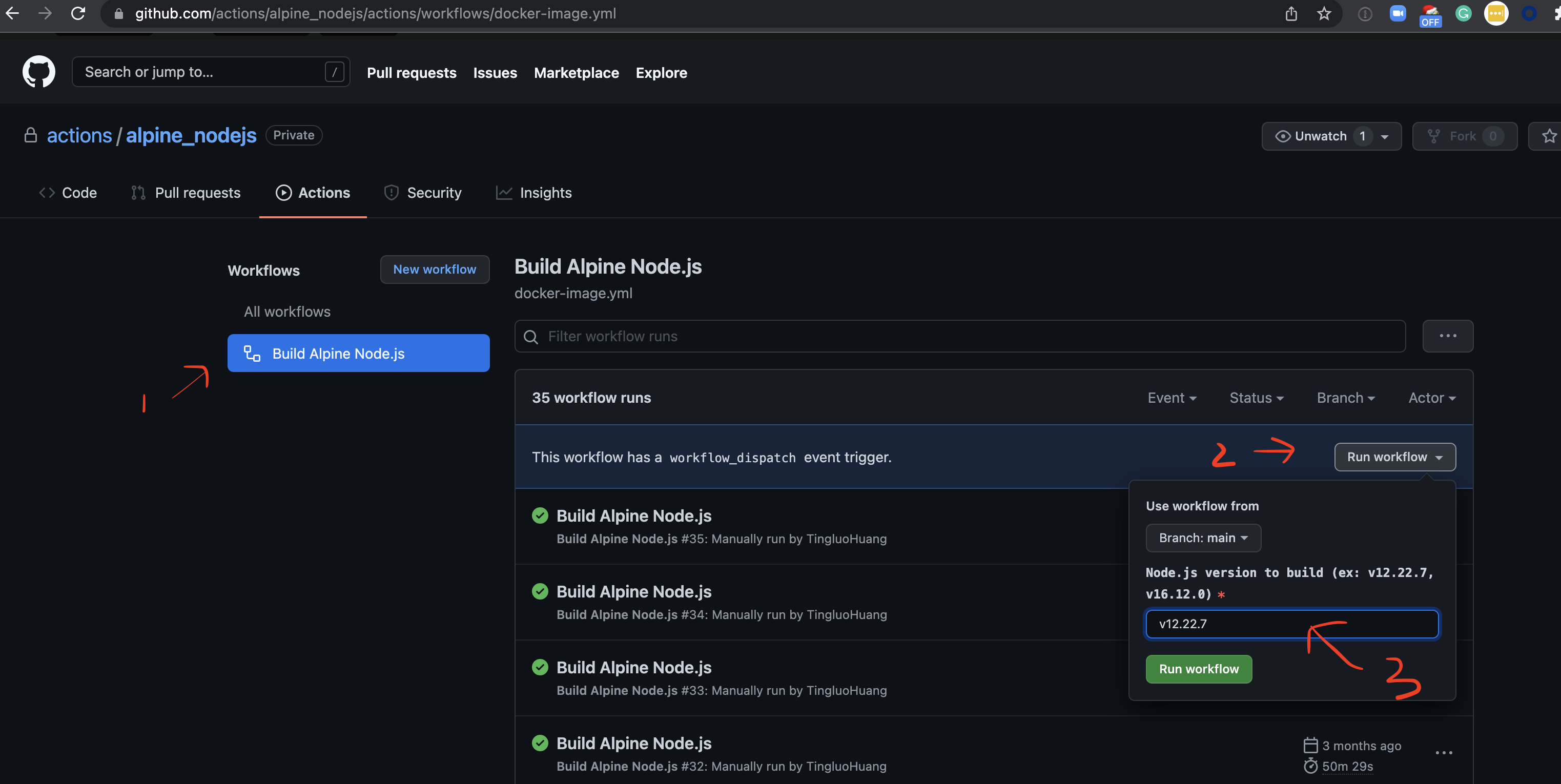Screen dimensions: 1561x784
Task: Toggle Unwatch for this repository
Action: tap(1320, 136)
